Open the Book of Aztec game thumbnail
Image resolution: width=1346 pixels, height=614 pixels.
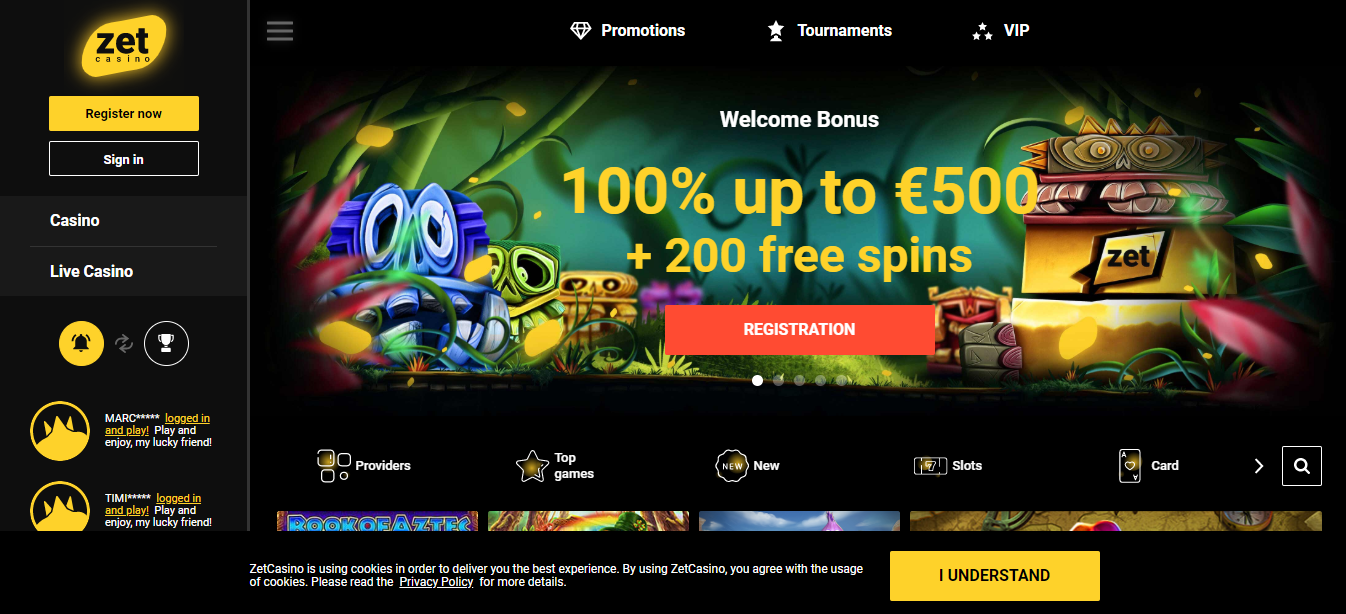378,522
